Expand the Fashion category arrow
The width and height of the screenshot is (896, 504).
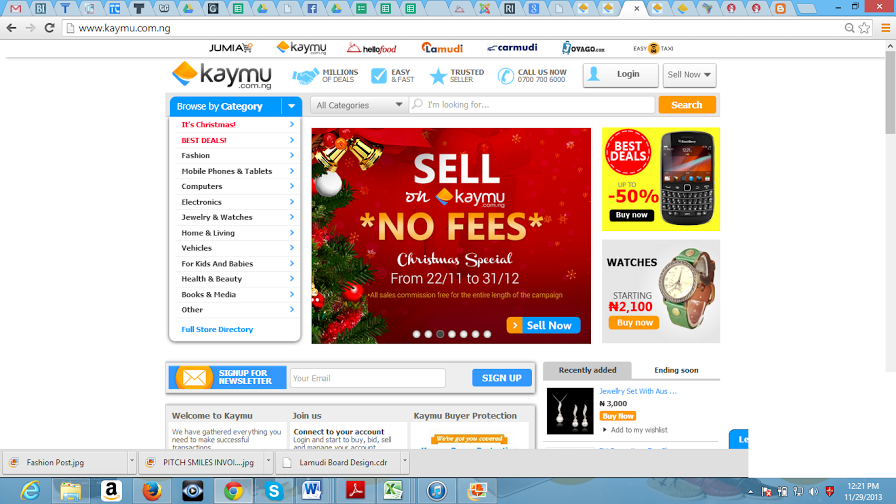point(291,155)
